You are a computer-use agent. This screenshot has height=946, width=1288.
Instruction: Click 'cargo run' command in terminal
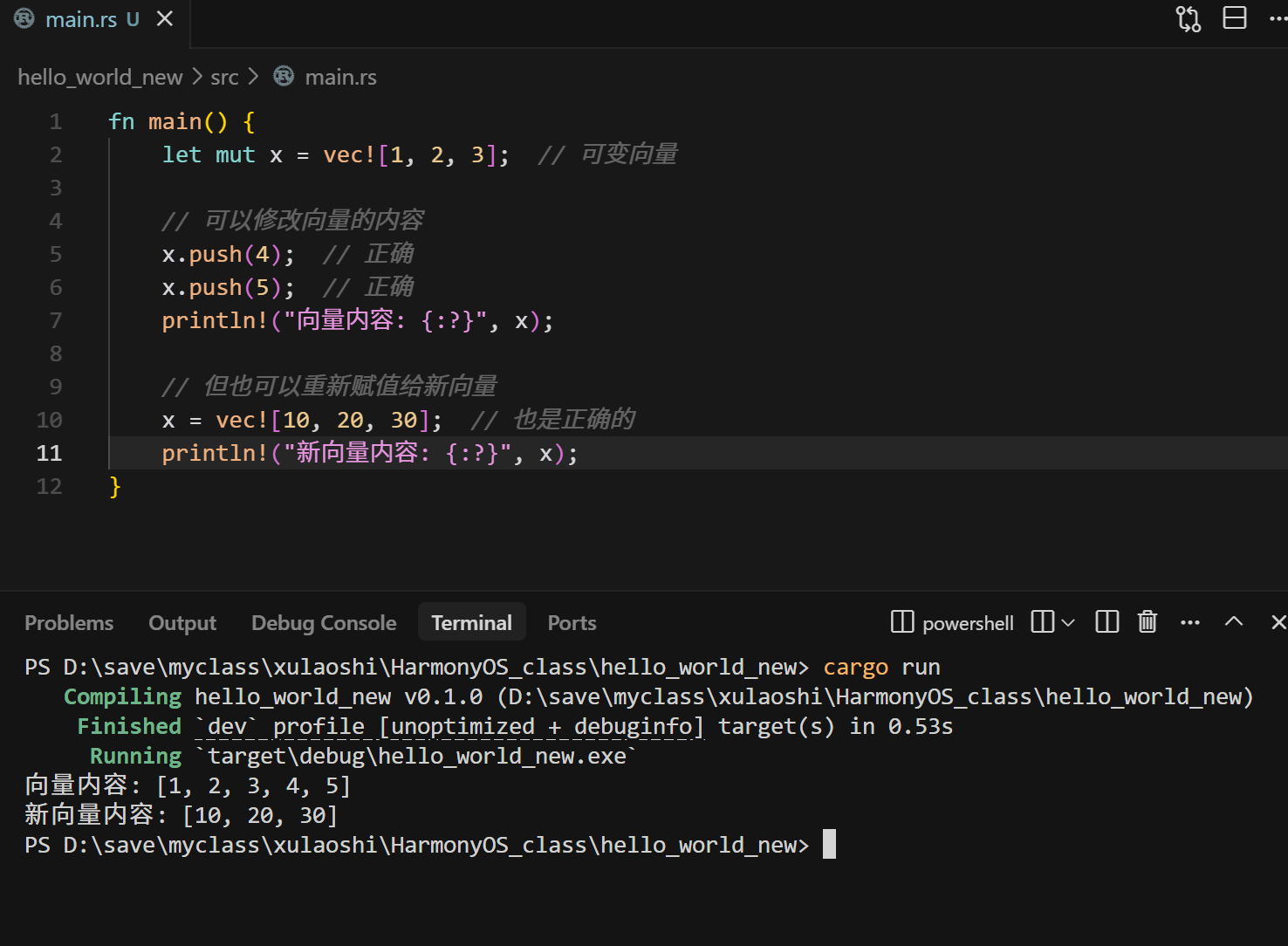pyautogui.click(x=881, y=668)
